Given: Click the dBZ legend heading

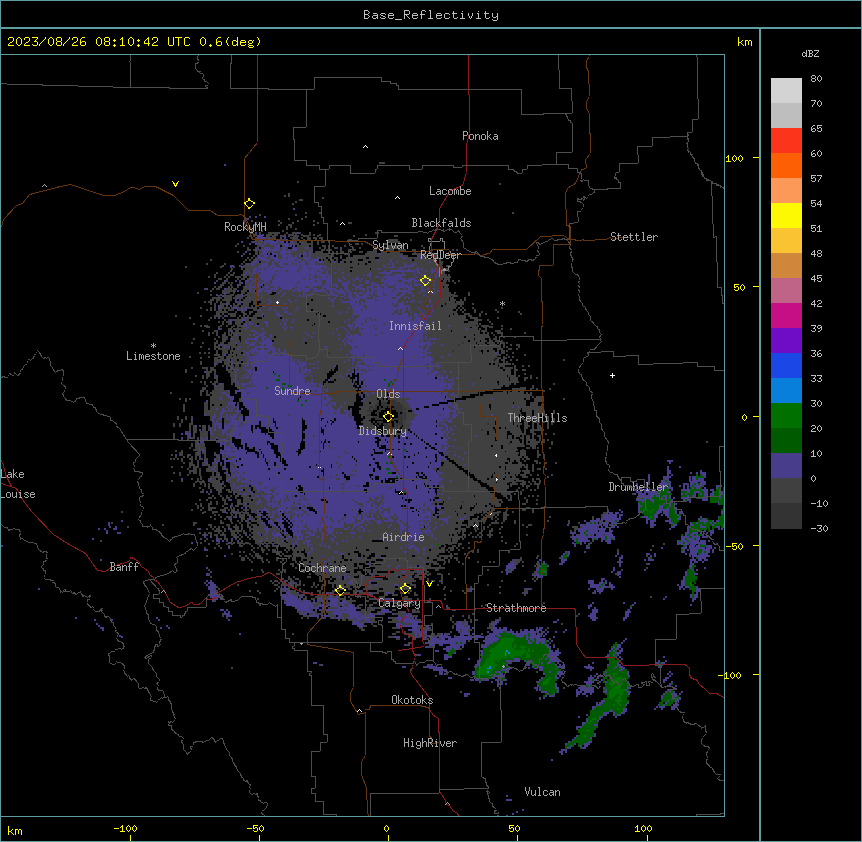Looking at the screenshot, I should point(810,53).
